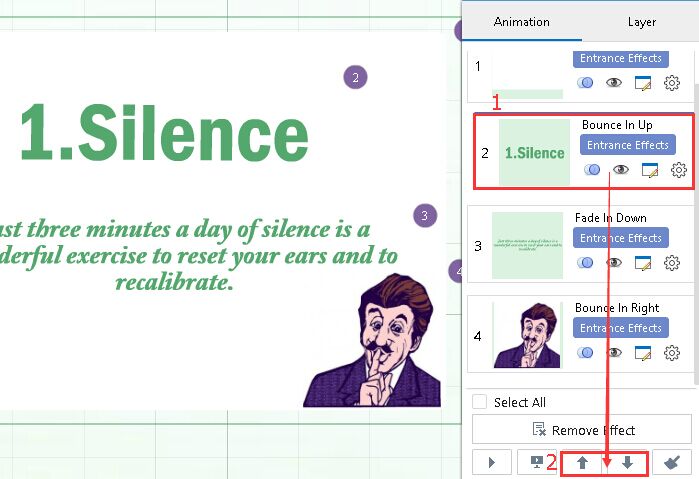Click the Remove Effect button
699x479 pixels.
click(x=581, y=430)
